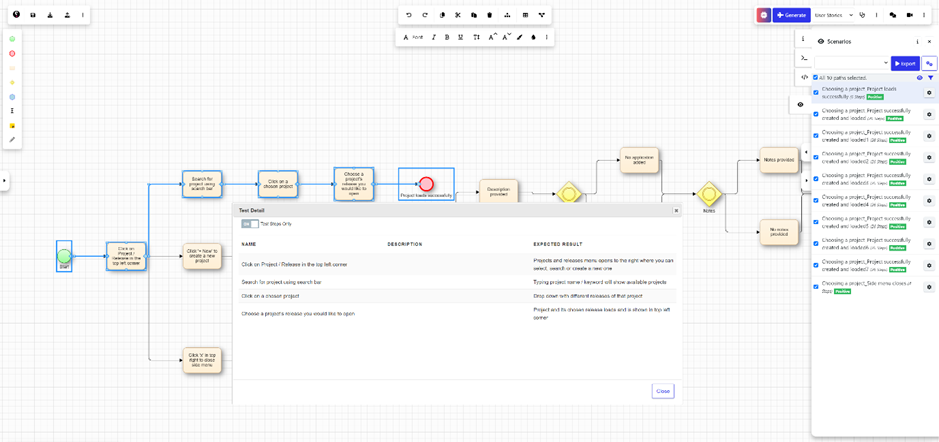Viewport: 939px width, 442px height.
Task: Uncheck the Project successfully created and loaded1 checkbox
Action: [816, 135]
